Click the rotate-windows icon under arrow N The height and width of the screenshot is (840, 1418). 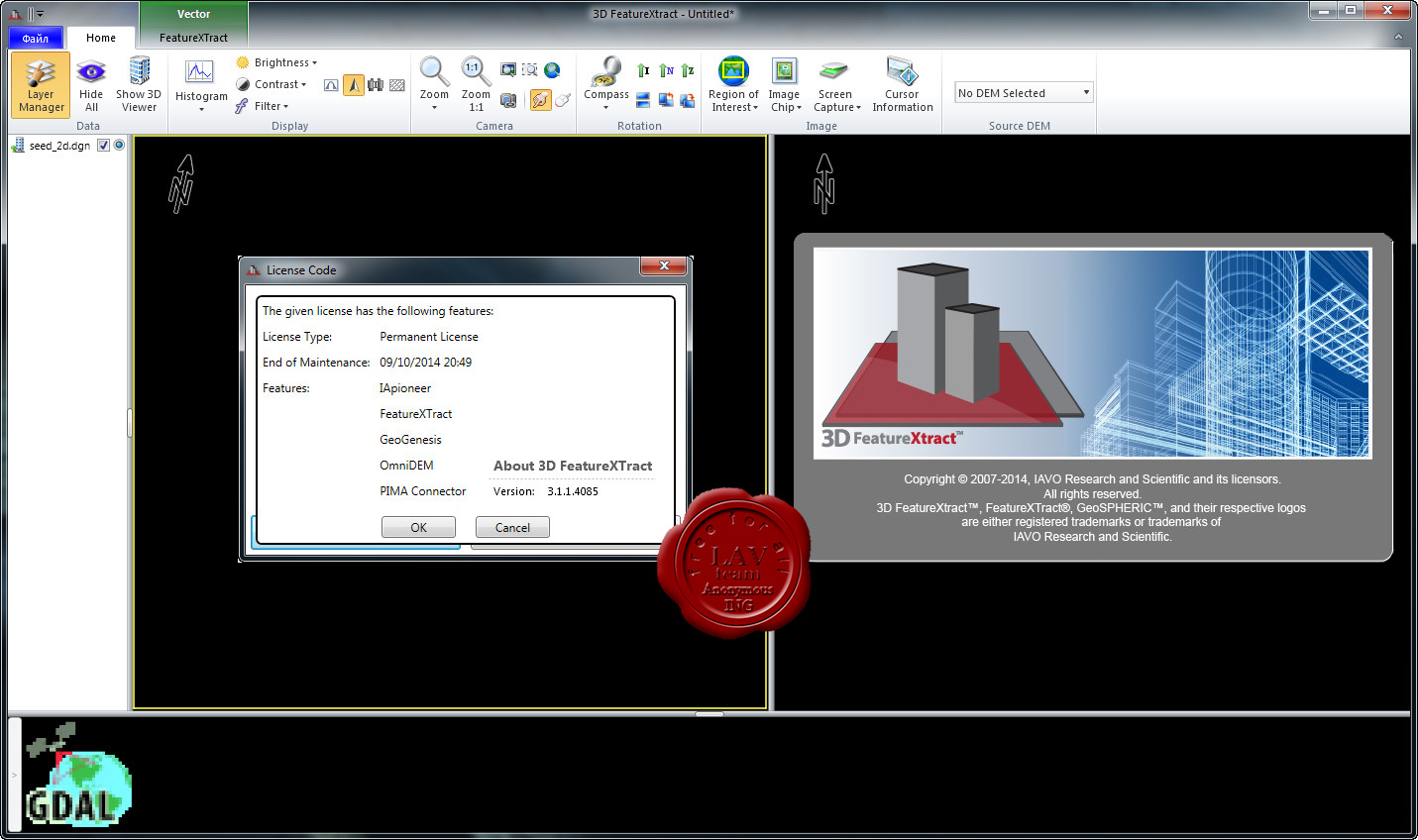(x=666, y=100)
